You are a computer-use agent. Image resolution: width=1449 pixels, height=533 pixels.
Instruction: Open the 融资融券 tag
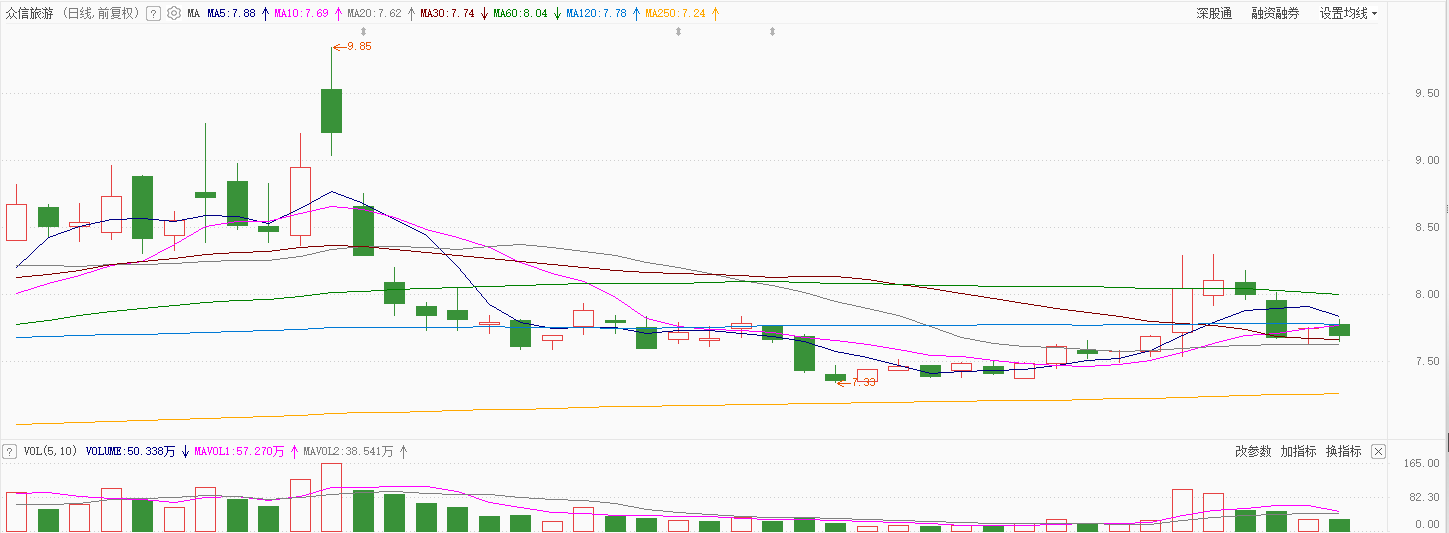(1275, 14)
